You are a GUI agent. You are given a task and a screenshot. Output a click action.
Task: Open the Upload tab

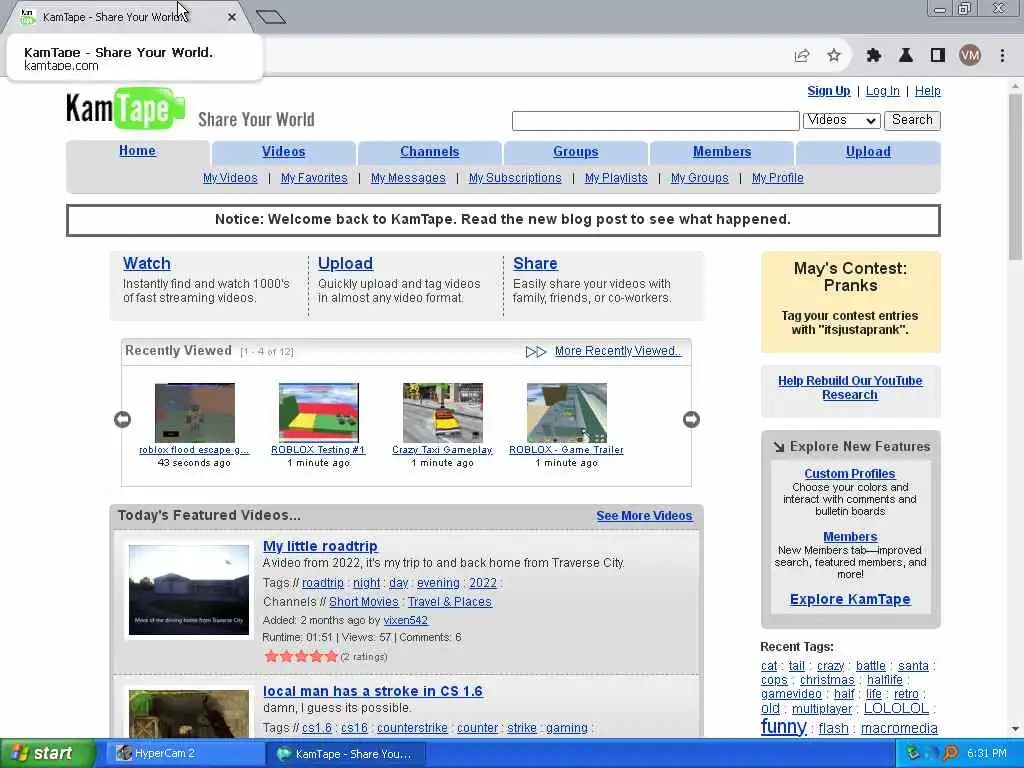click(x=868, y=152)
